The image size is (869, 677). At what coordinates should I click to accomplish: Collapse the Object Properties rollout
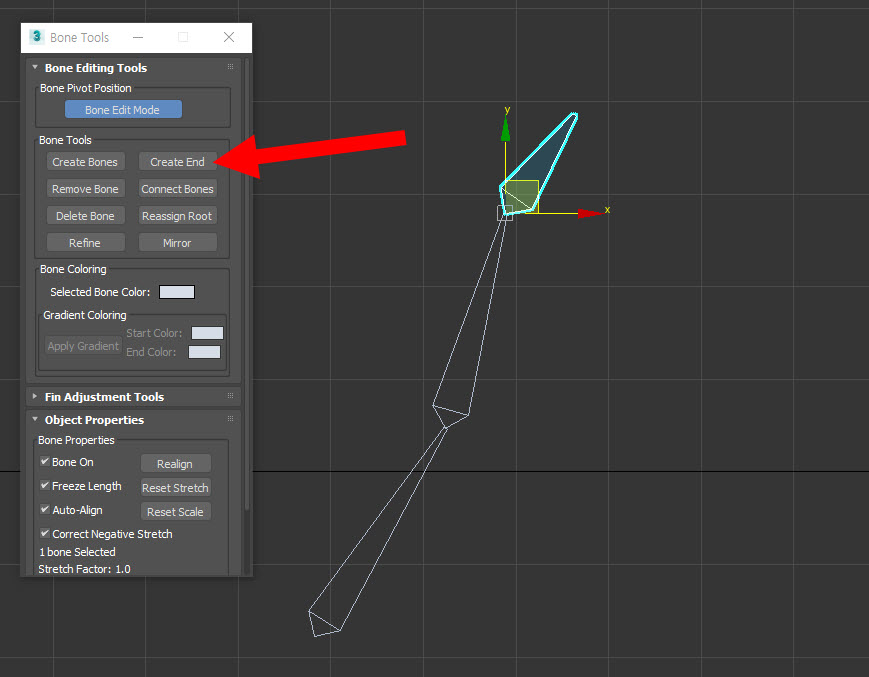(35, 419)
